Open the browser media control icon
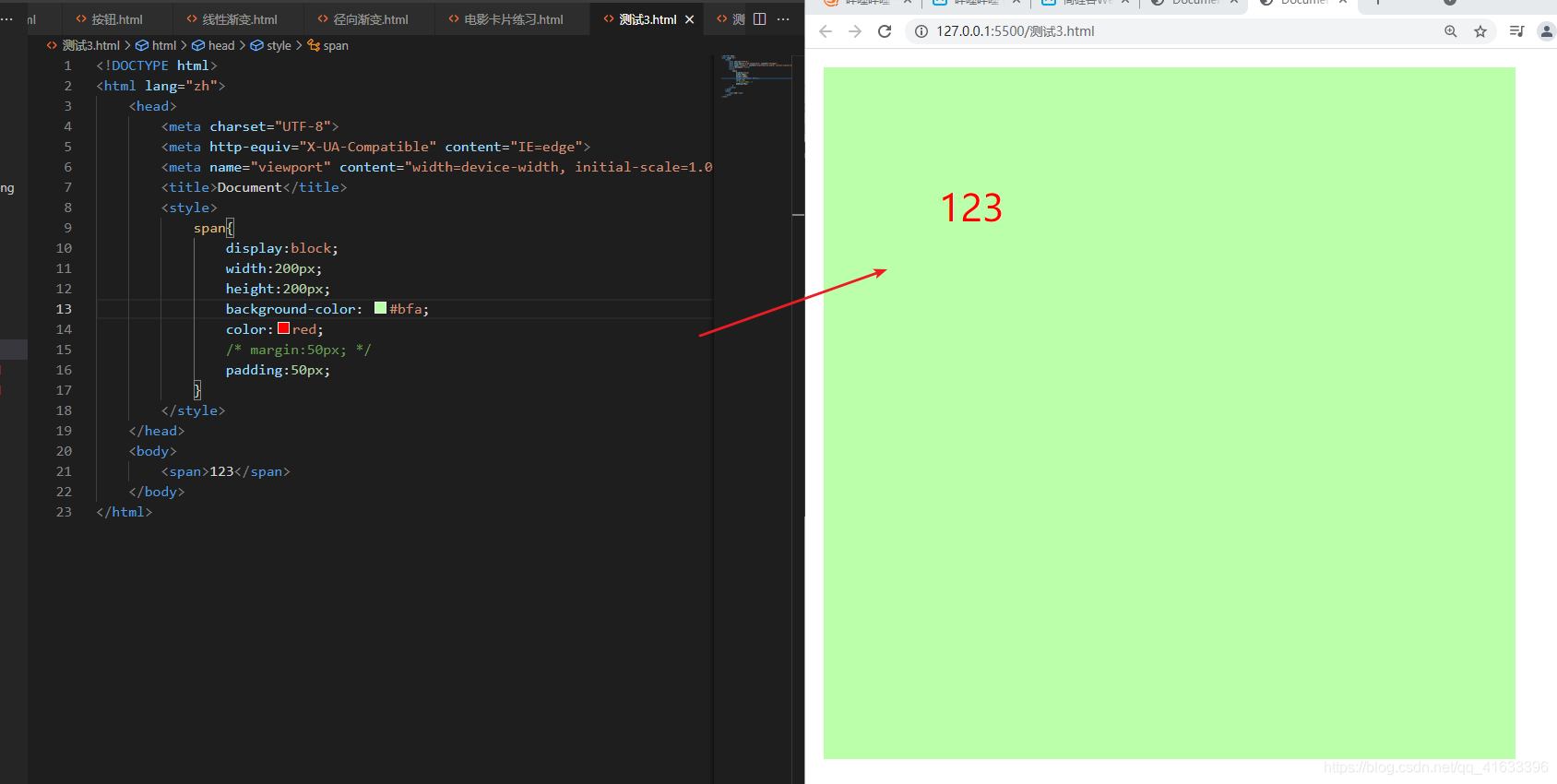Viewport: 1557px width, 784px height. coord(1516,31)
